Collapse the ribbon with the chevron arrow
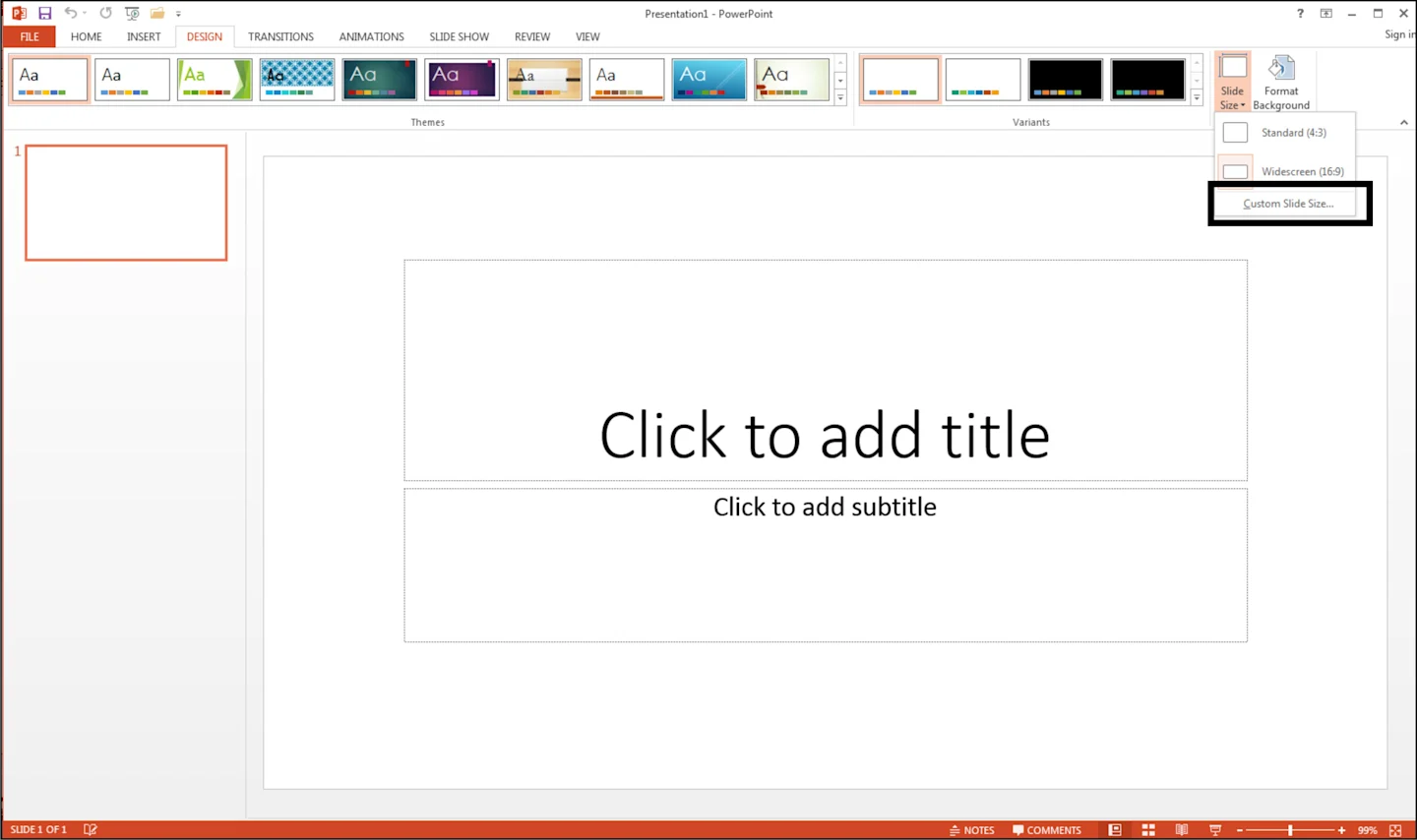 1404,122
